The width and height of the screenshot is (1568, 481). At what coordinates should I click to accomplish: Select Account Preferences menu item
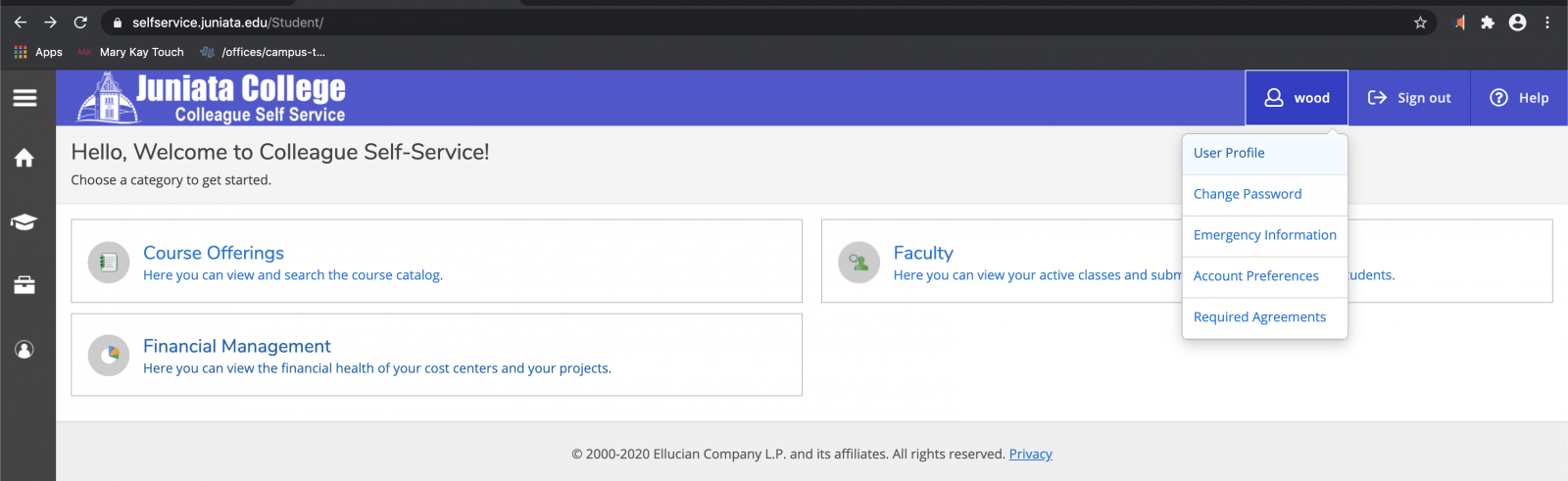(x=1265, y=277)
